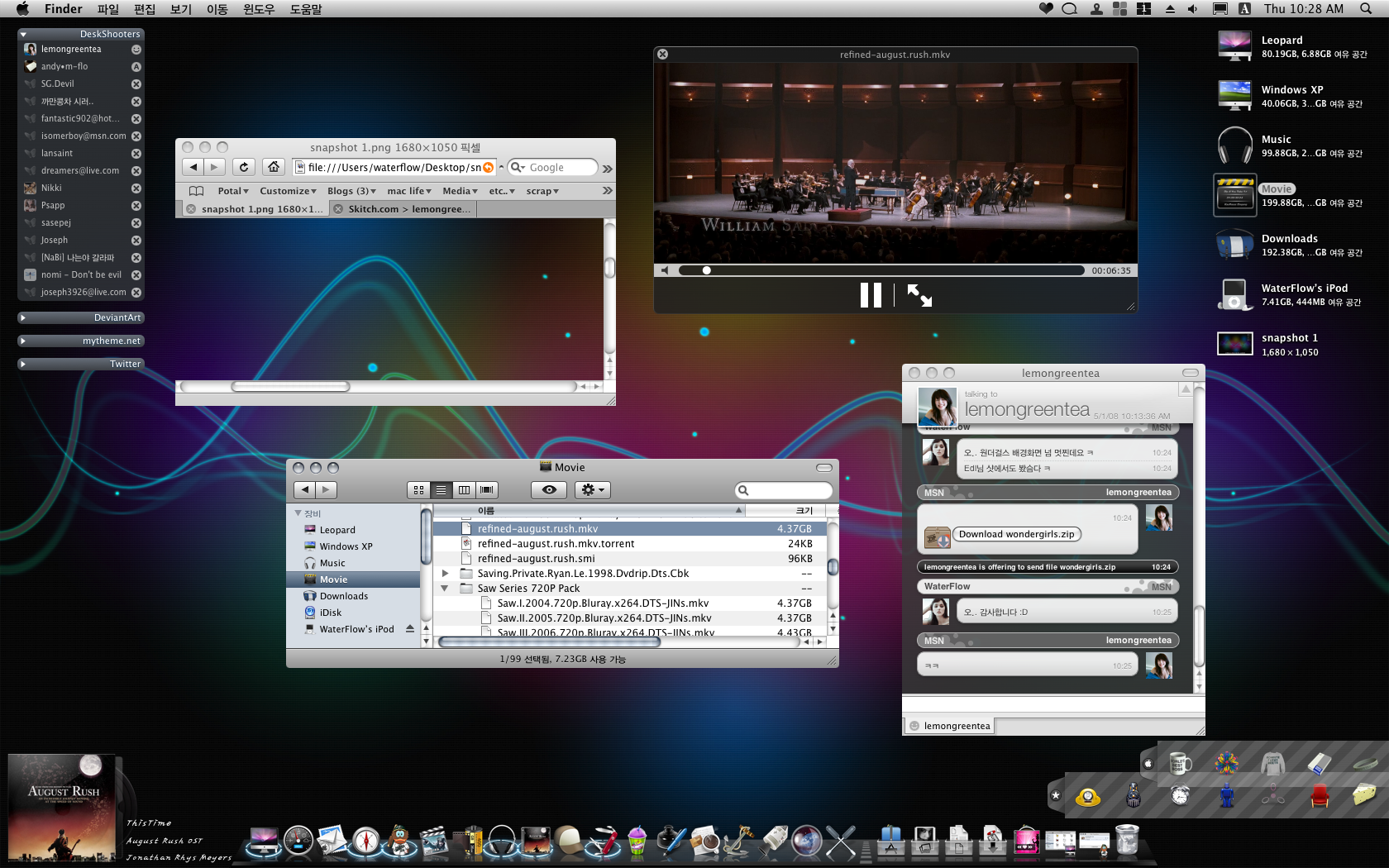
Task: Expand the mytheme.net group
Action: pos(23,341)
